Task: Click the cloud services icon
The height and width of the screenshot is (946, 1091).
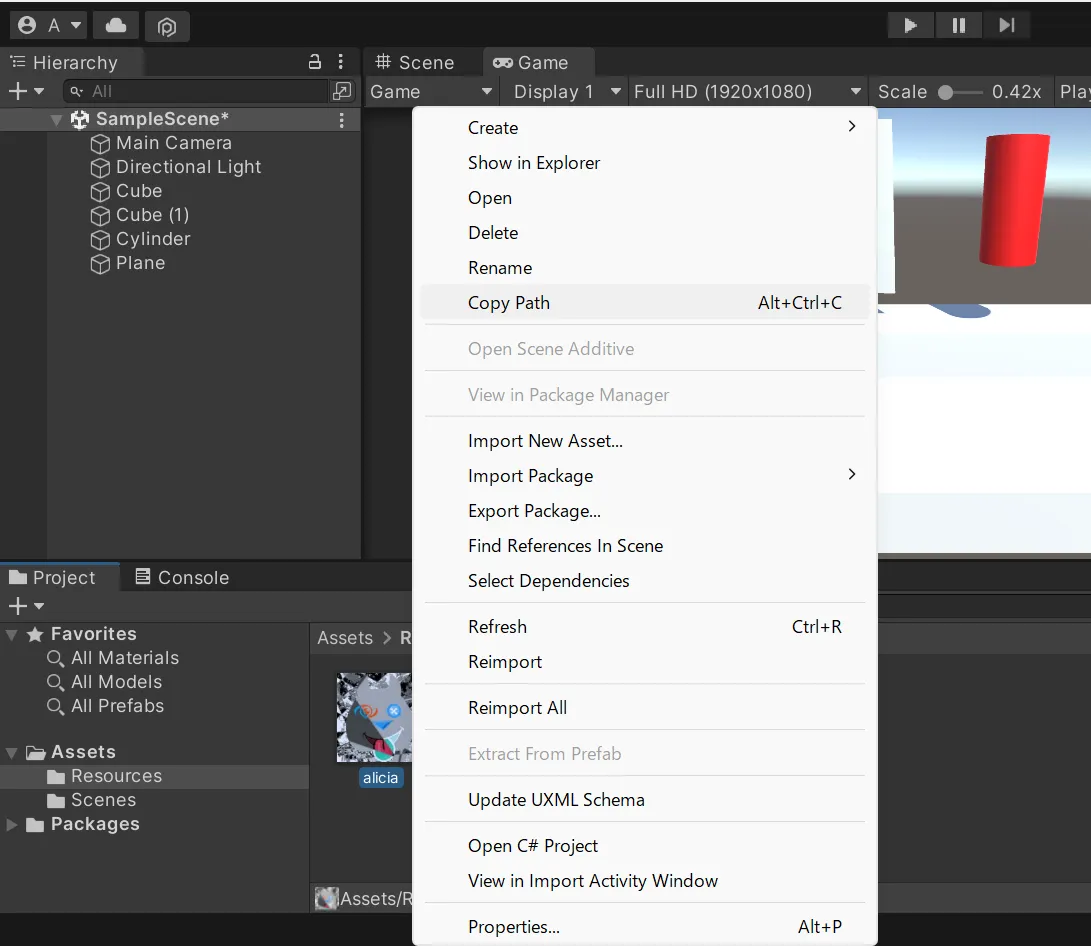Action: [116, 26]
